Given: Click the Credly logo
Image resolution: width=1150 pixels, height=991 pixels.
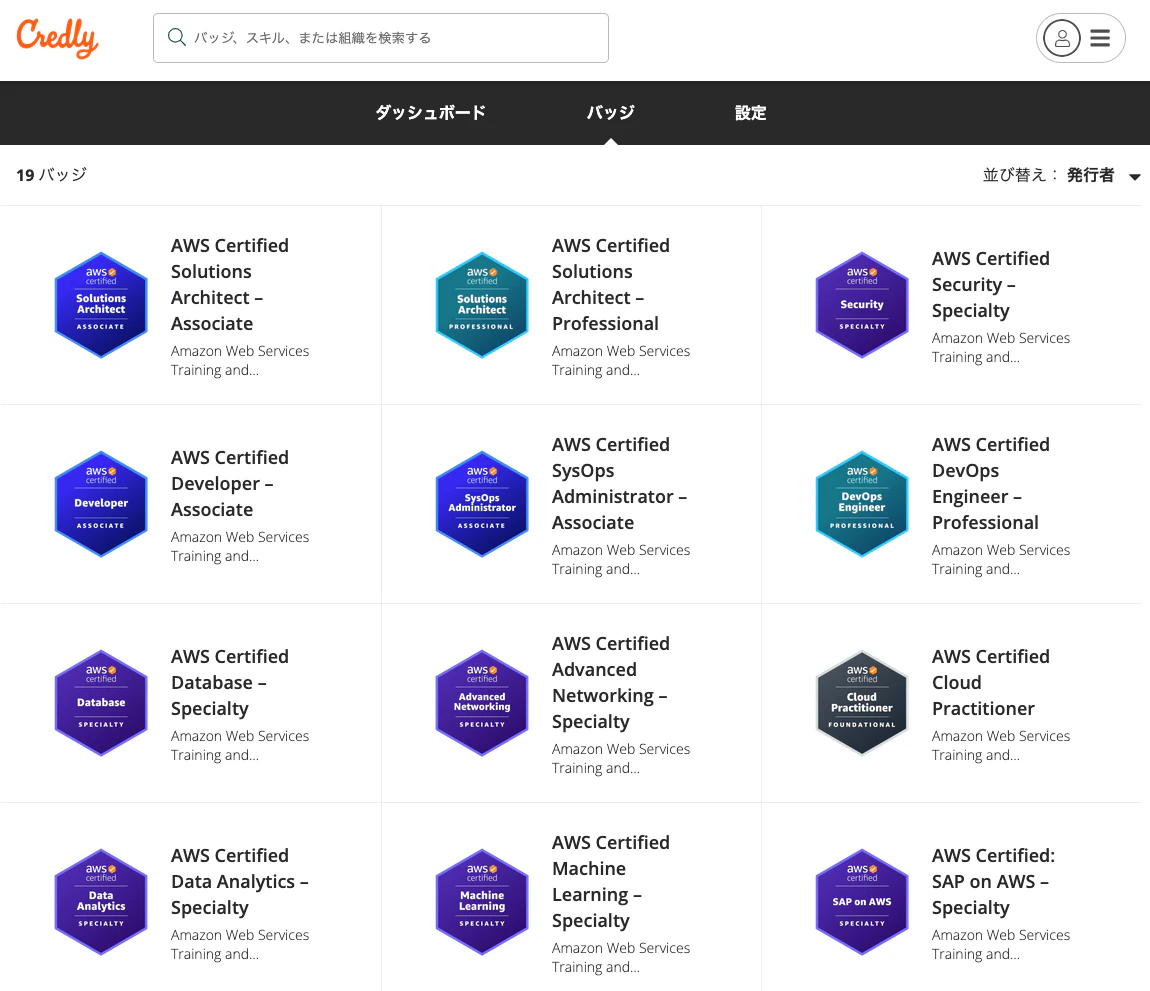Looking at the screenshot, I should [57, 37].
